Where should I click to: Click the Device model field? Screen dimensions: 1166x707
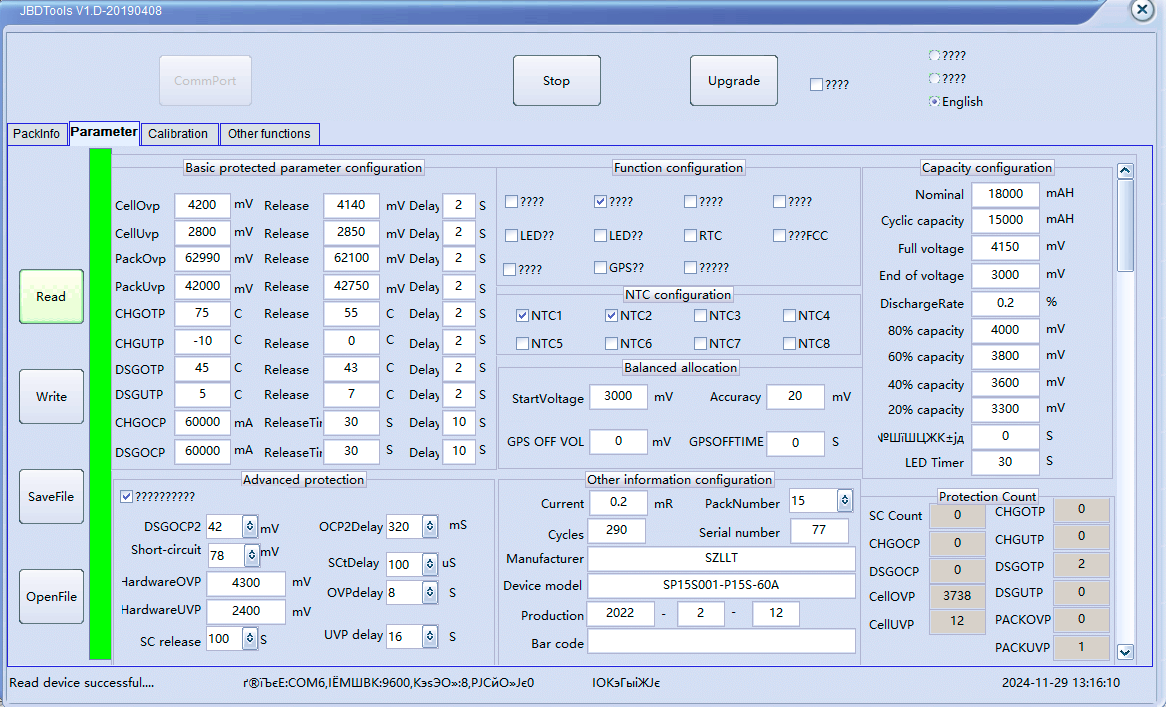pos(721,585)
